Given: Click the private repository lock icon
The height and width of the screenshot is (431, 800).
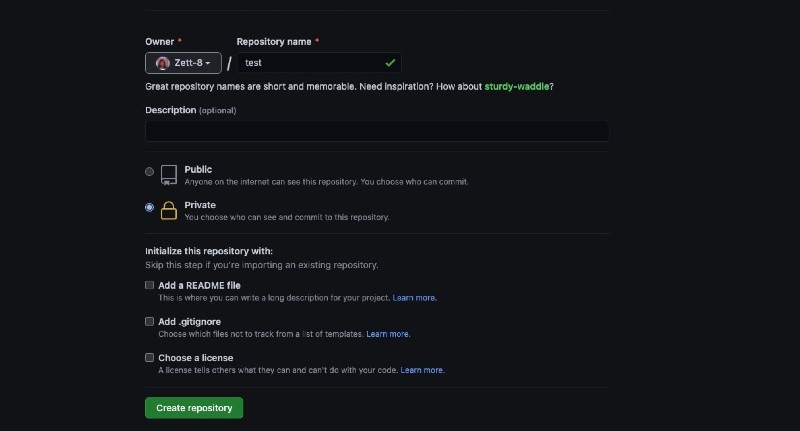Looking at the screenshot, I should tap(169, 210).
